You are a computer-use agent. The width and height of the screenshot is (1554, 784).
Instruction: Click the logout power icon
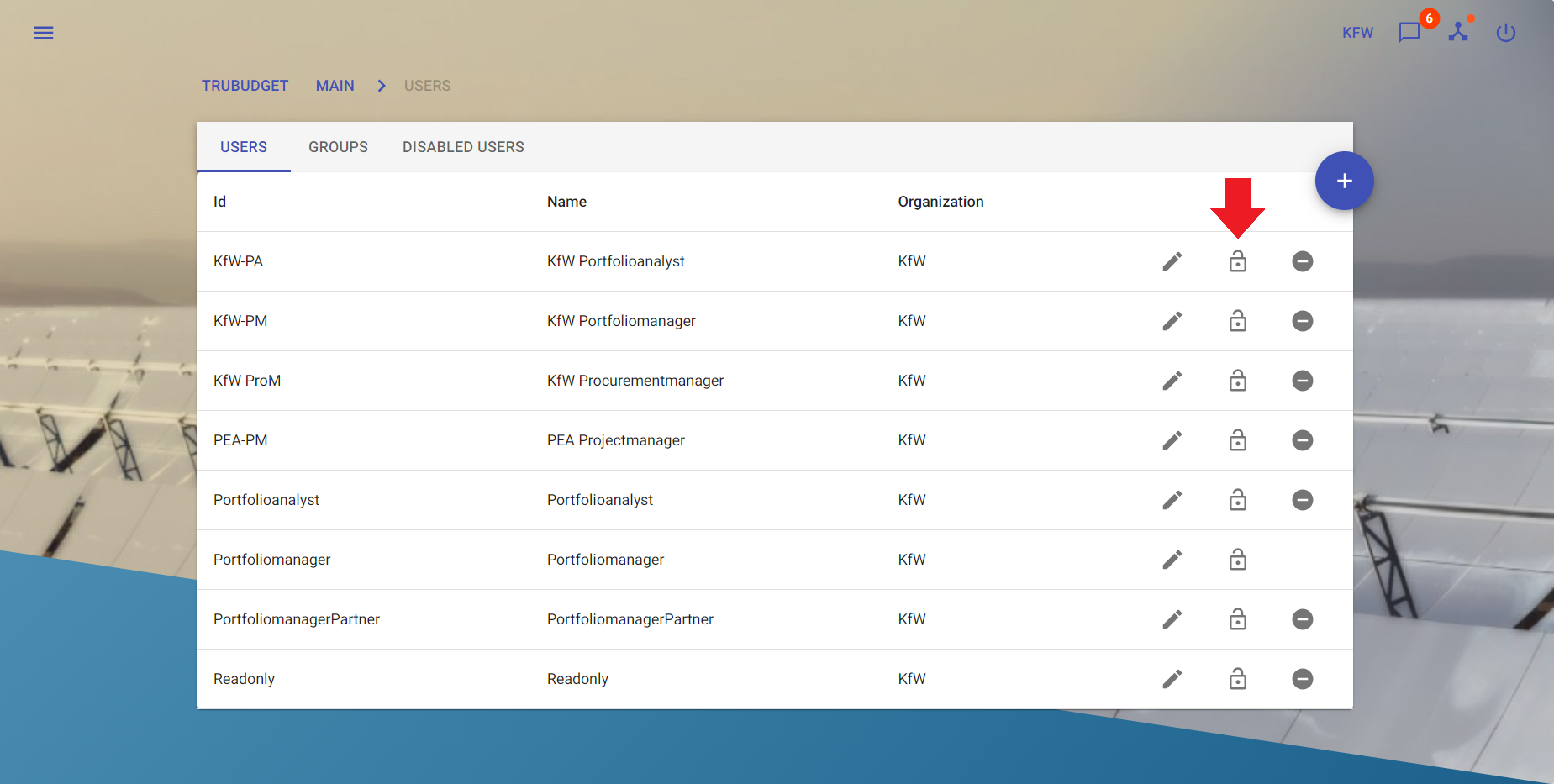tap(1506, 33)
